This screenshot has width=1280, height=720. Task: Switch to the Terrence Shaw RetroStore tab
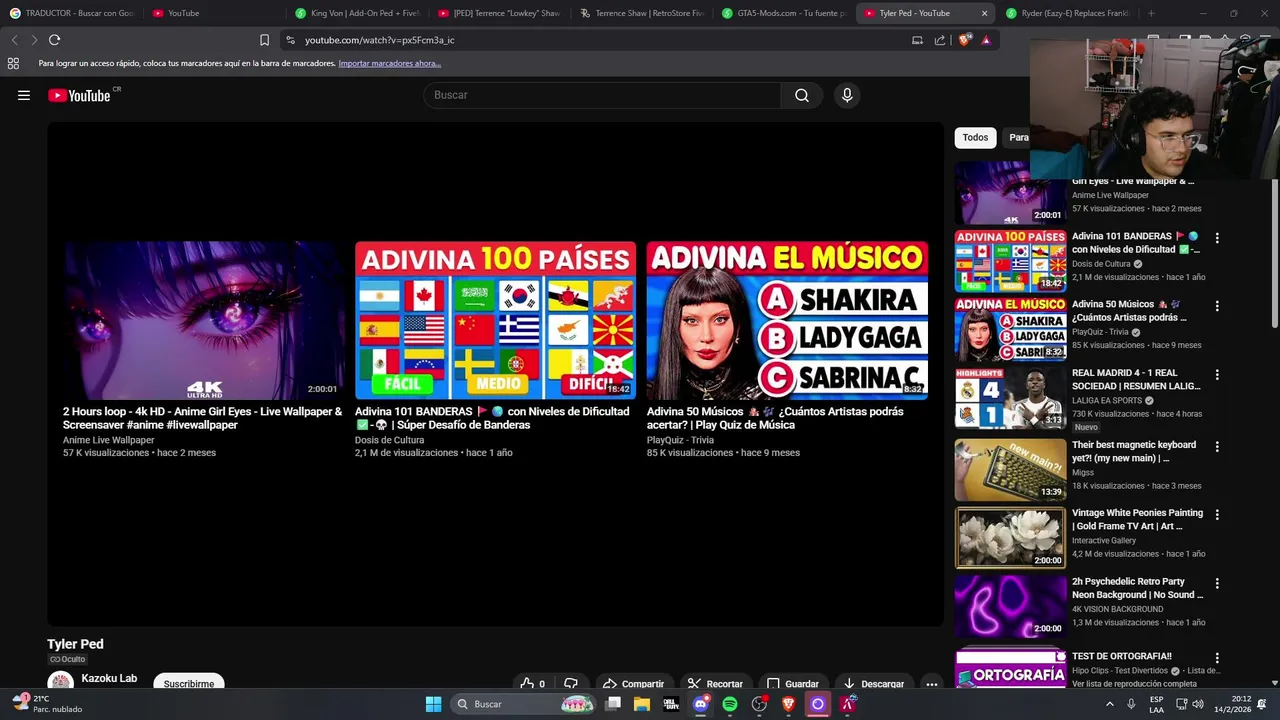point(643,13)
